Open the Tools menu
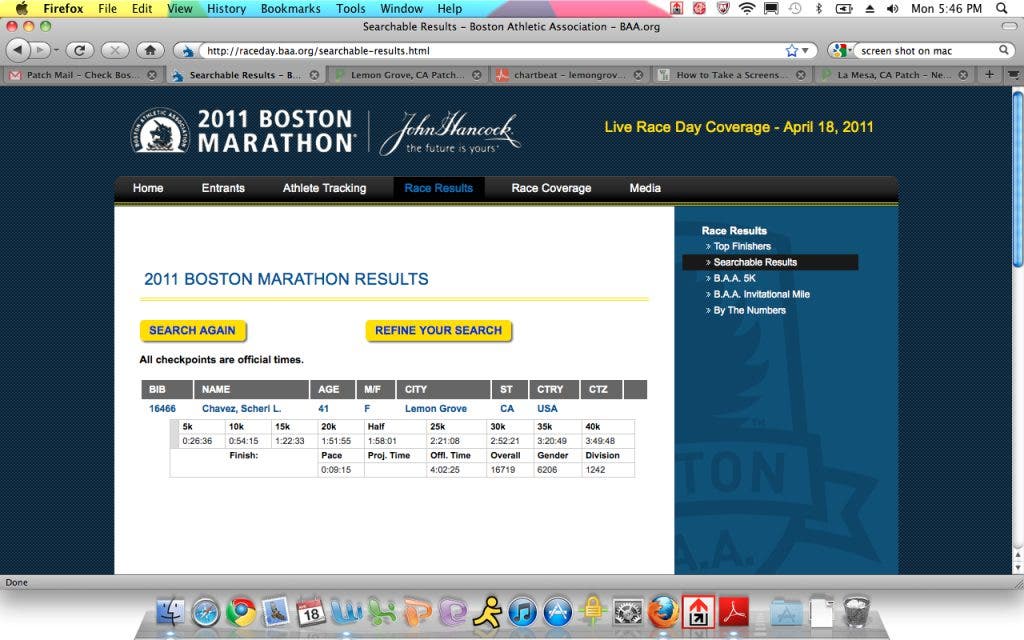This screenshot has width=1024, height=640. click(x=351, y=8)
